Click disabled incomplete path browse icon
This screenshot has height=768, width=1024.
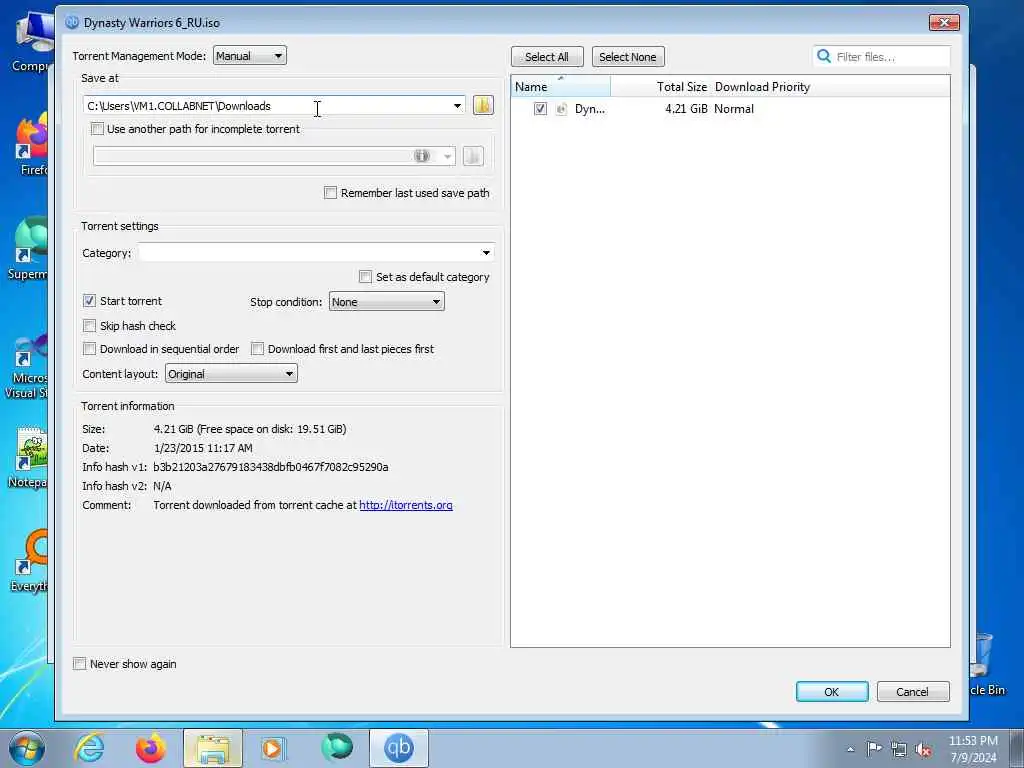(473, 156)
